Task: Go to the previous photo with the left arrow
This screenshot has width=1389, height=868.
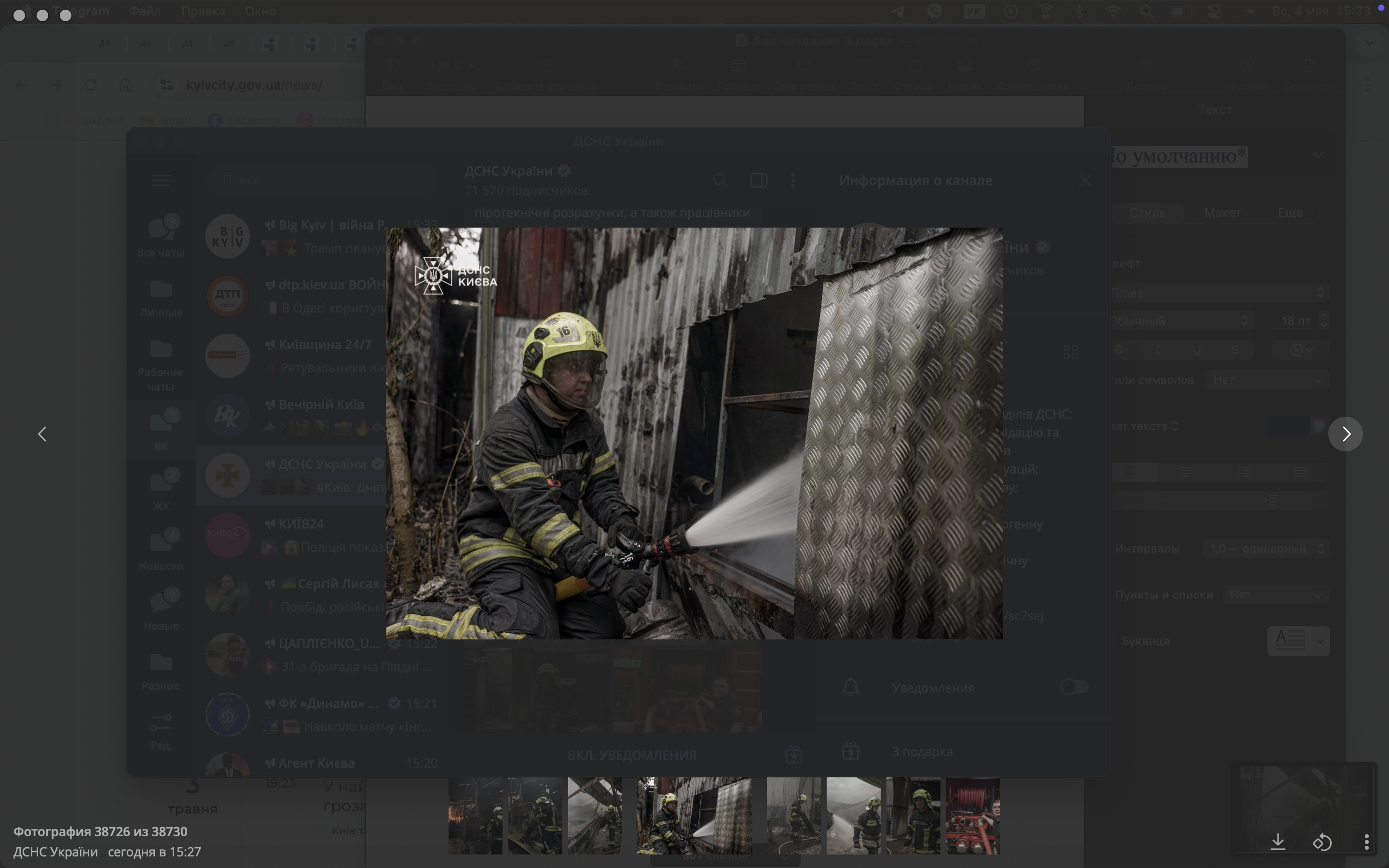Action: tap(42, 434)
